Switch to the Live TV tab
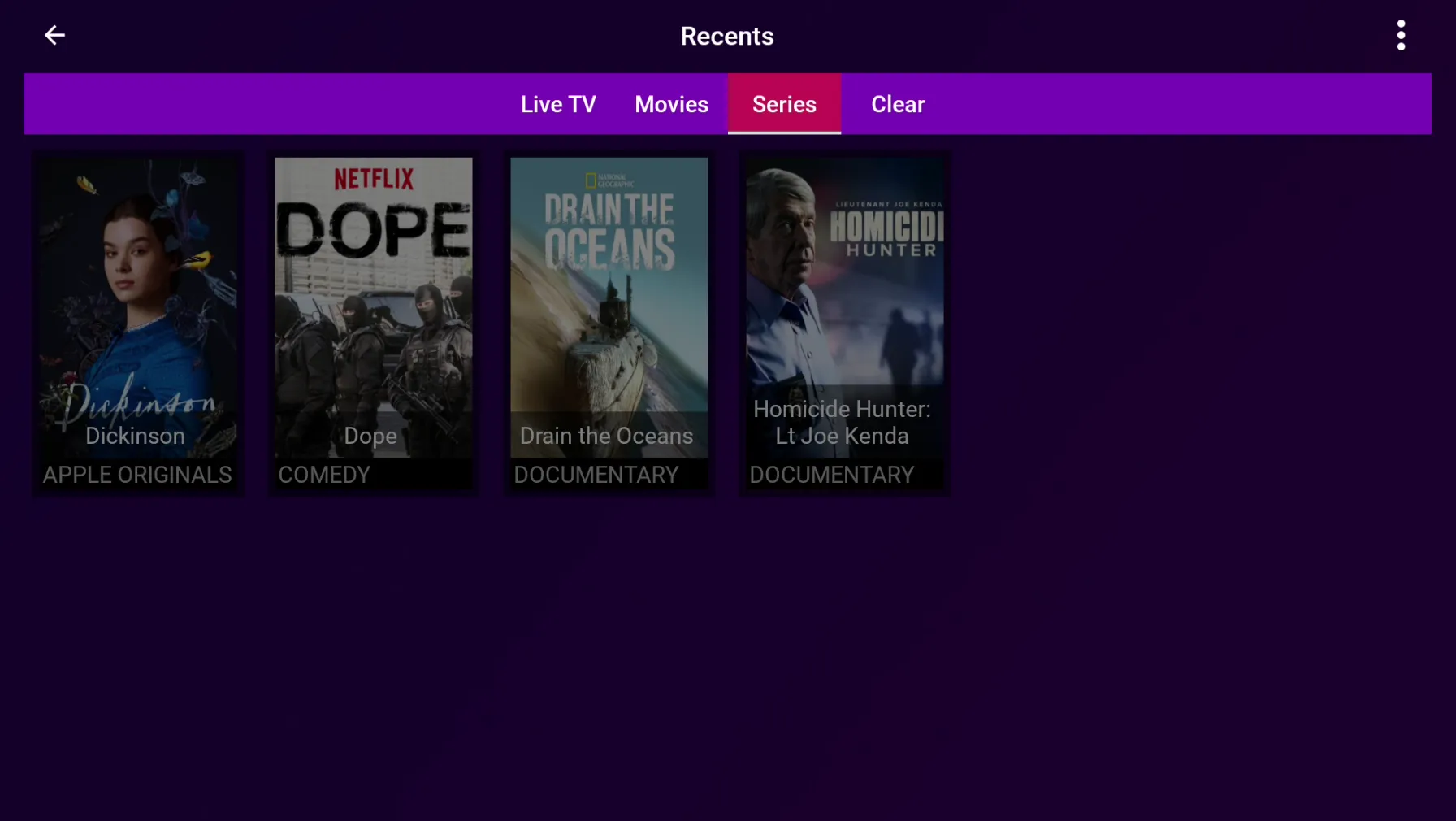 click(x=558, y=104)
